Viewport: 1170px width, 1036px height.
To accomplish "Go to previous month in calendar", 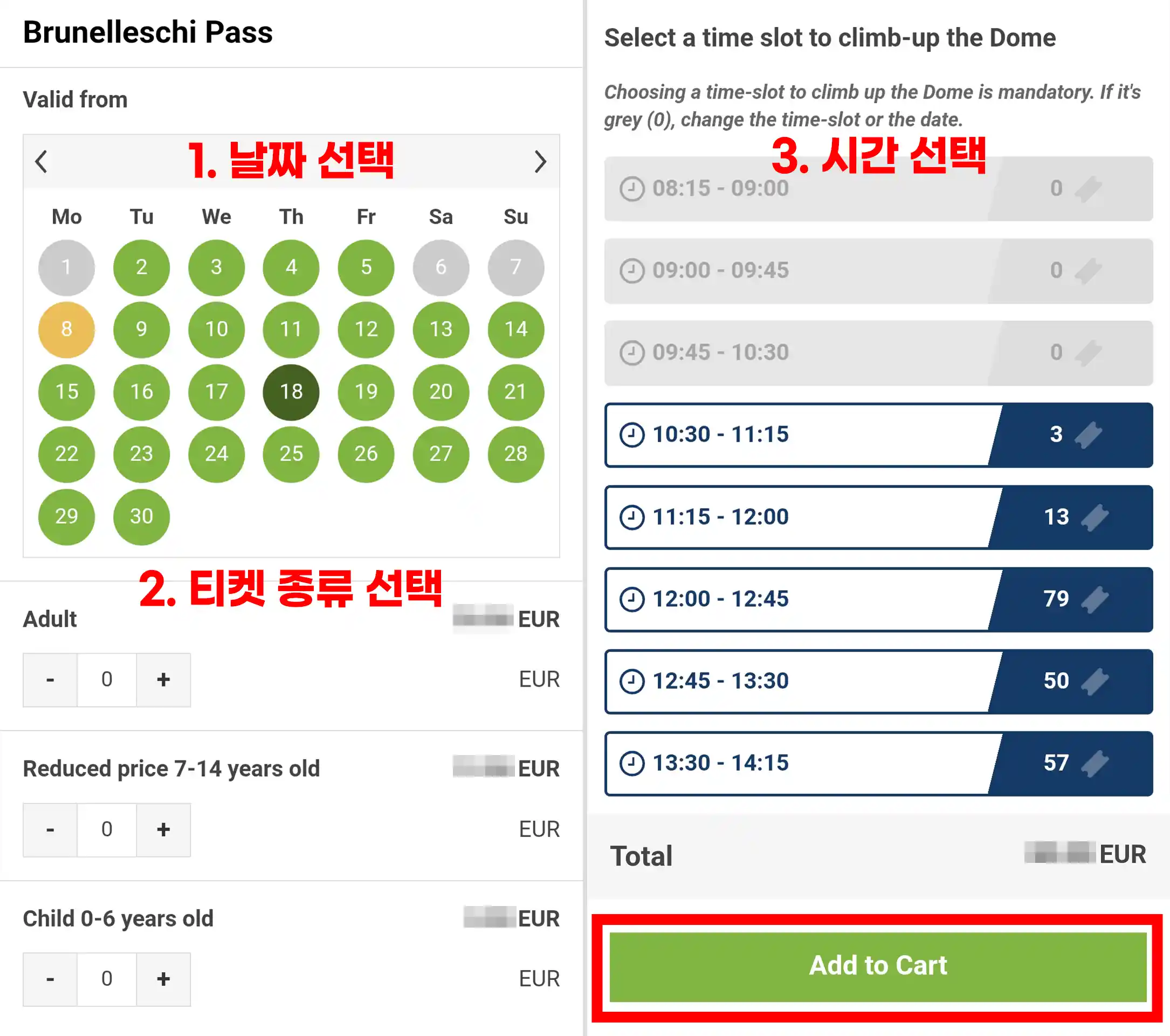I will point(41,161).
